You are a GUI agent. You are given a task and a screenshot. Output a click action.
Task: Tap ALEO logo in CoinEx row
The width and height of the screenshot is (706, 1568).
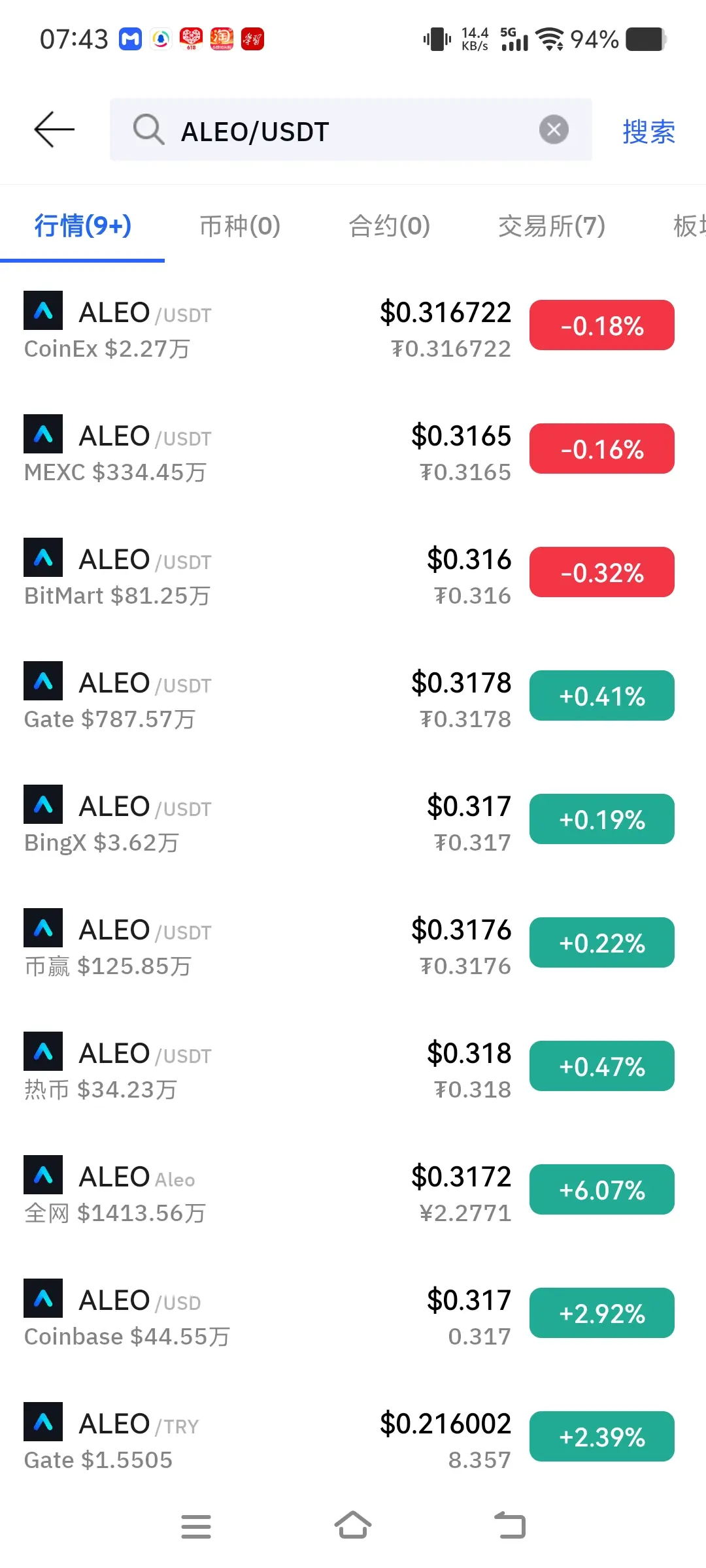coord(43,310)
